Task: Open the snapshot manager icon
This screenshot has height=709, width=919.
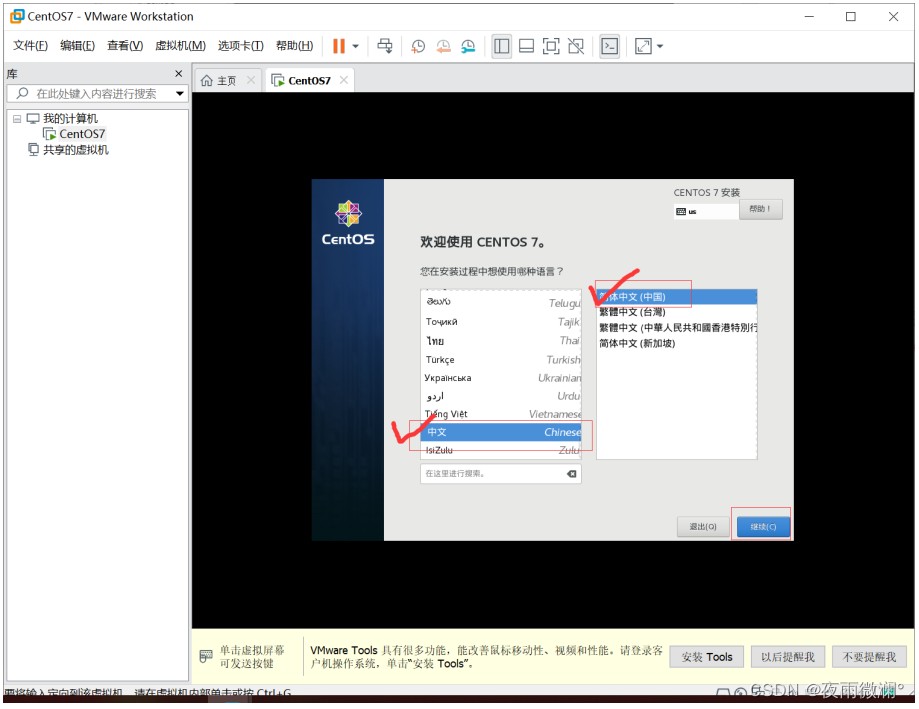Action: pos(468,46)
